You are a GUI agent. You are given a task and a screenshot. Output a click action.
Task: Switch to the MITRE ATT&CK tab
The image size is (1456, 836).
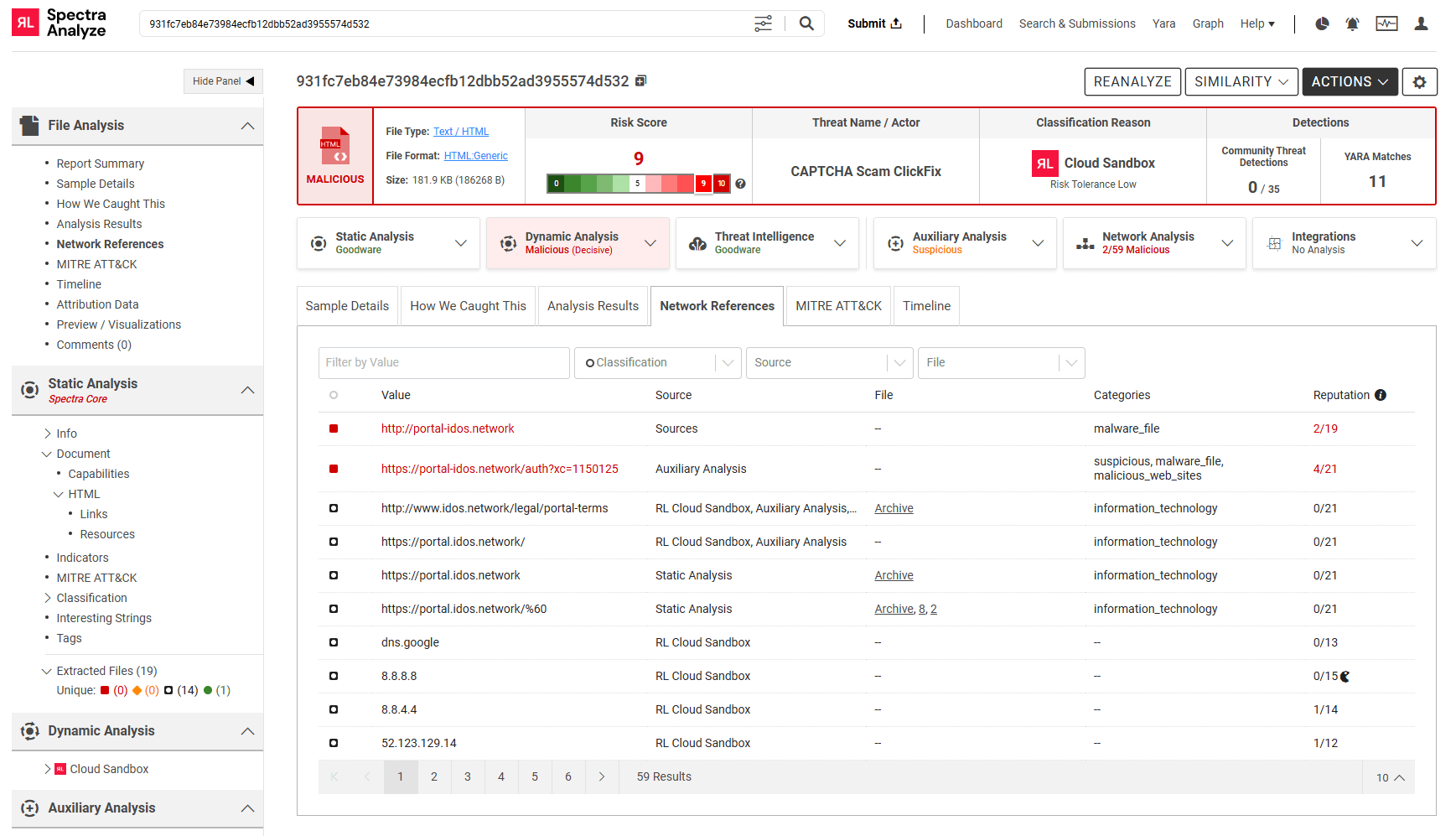pos(837,305)
